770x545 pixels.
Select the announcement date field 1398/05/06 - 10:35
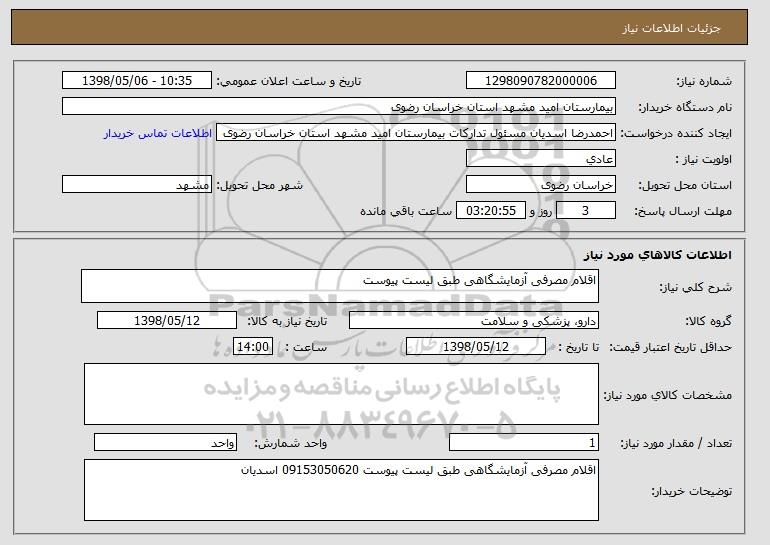pyautogui.click(x=137, y=81)
